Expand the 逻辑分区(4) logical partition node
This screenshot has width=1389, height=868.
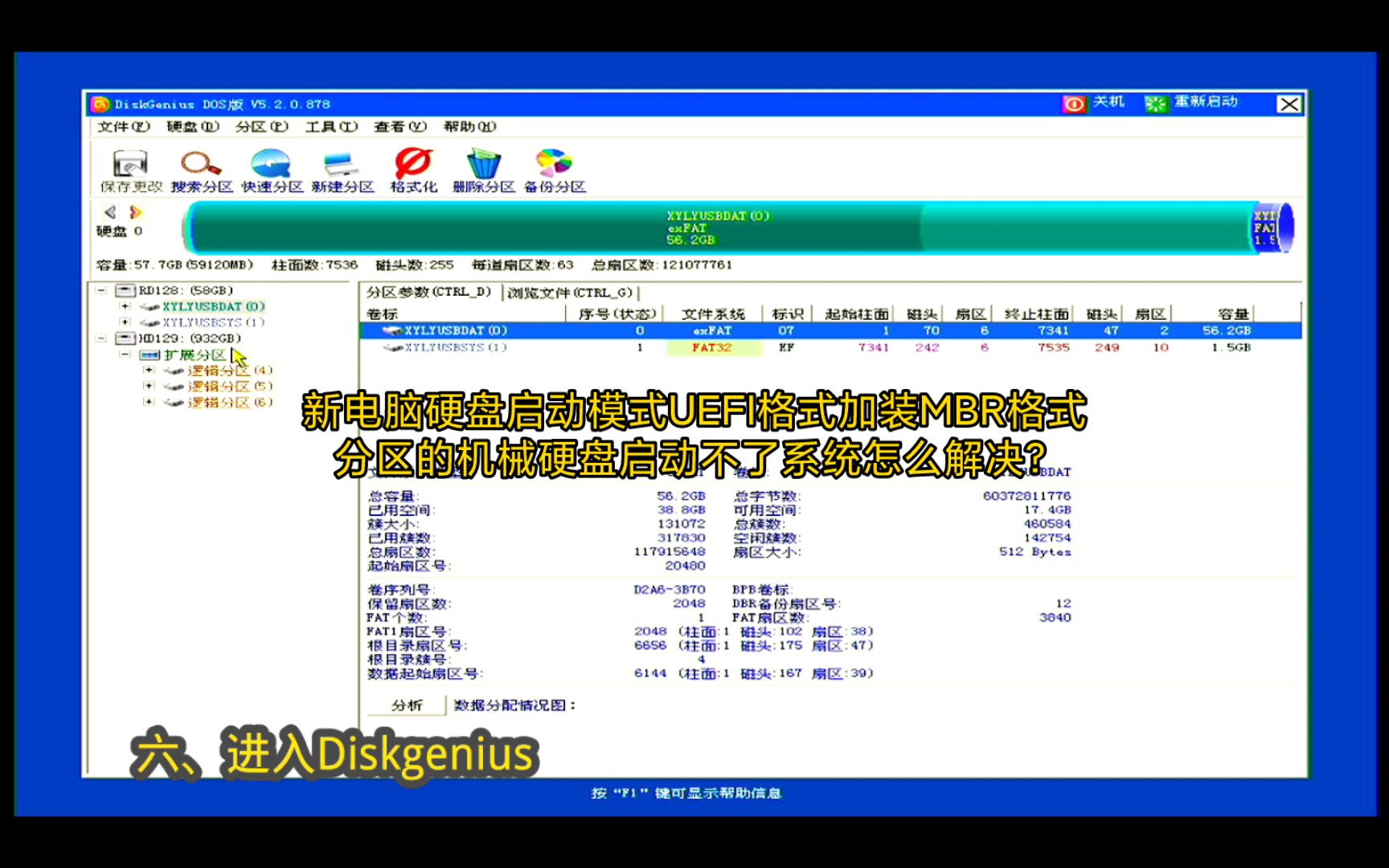pos(148,371)
